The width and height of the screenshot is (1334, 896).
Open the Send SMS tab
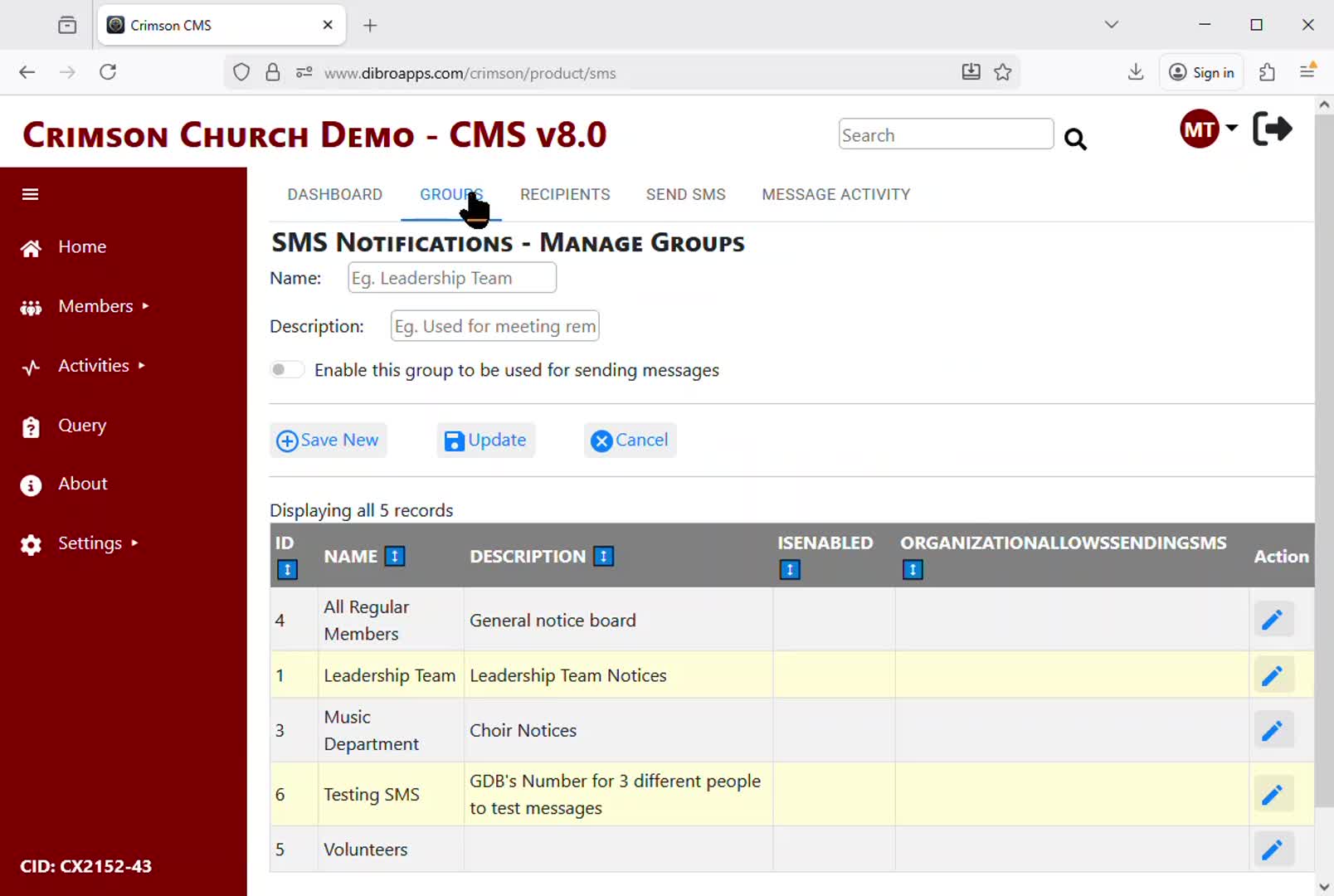click(685, 194)
